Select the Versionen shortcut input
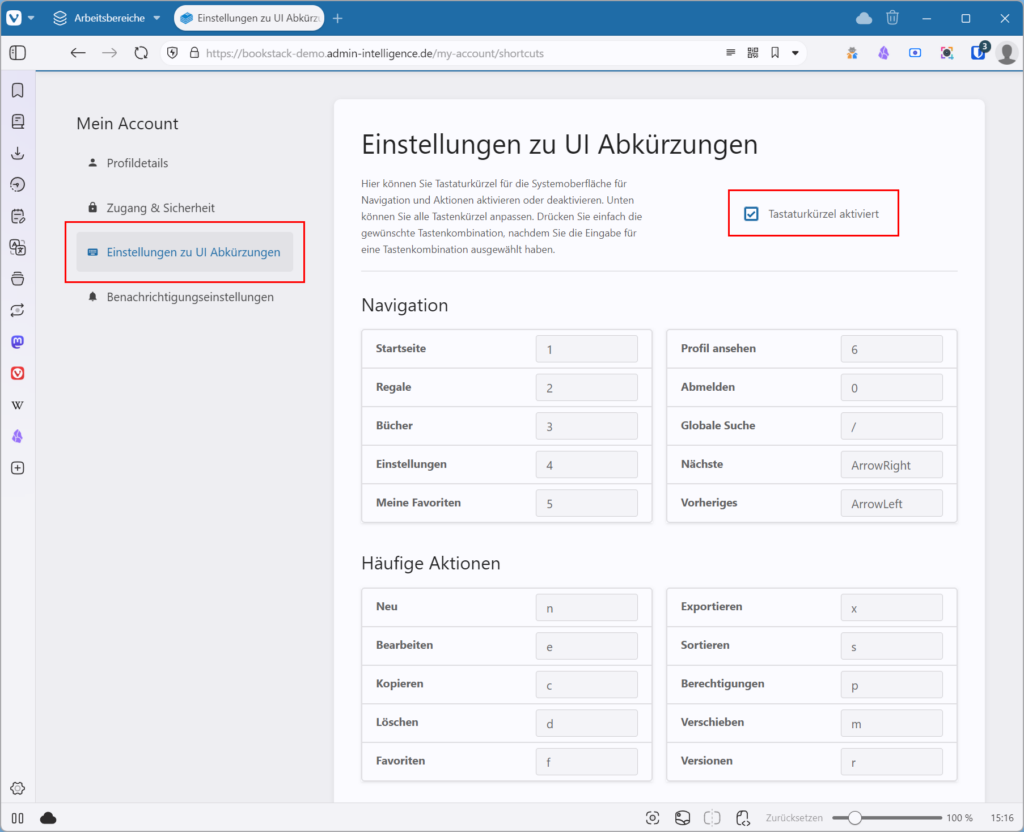Viewport: 1024px width, 832px height. (891, 762)
